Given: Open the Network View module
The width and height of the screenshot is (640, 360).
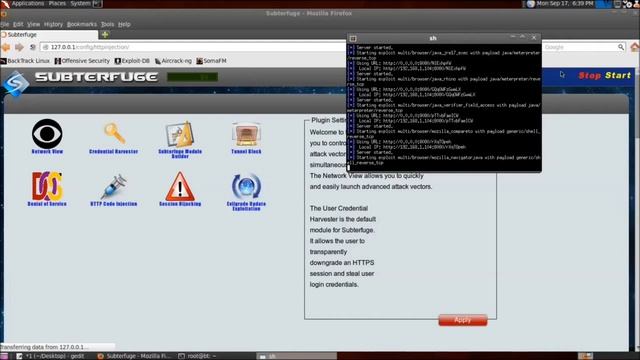Looking at the screenshot, I should [47, 136].
